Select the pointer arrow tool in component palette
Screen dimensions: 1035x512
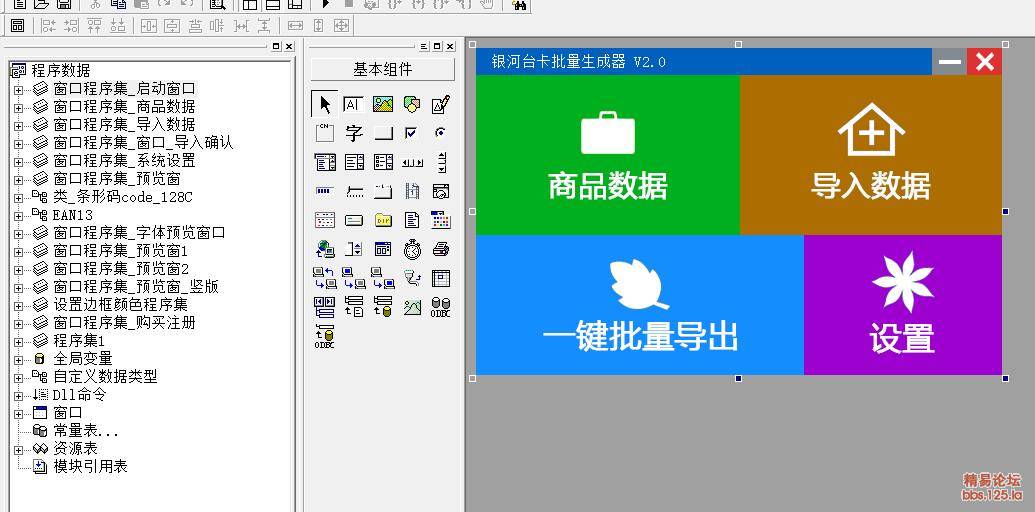pyautogui.click(x=324, y=104)
